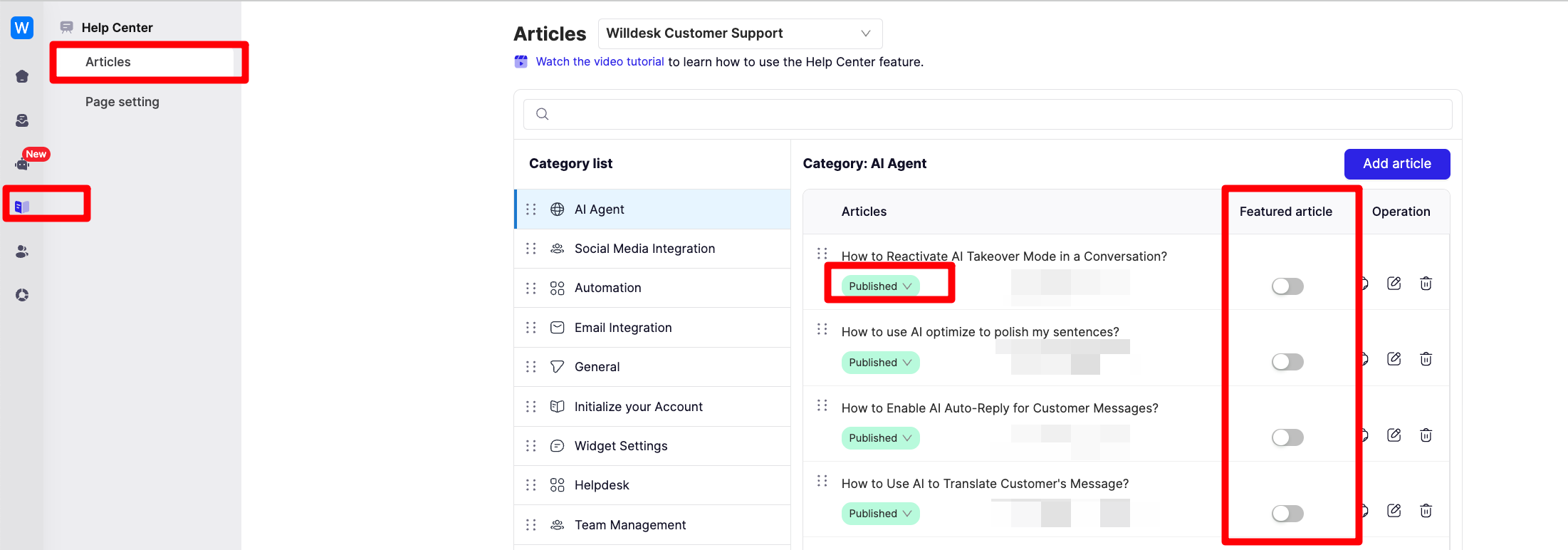
Task: Select Page setting in Help Center menu
Action: (x=122, y=102)
